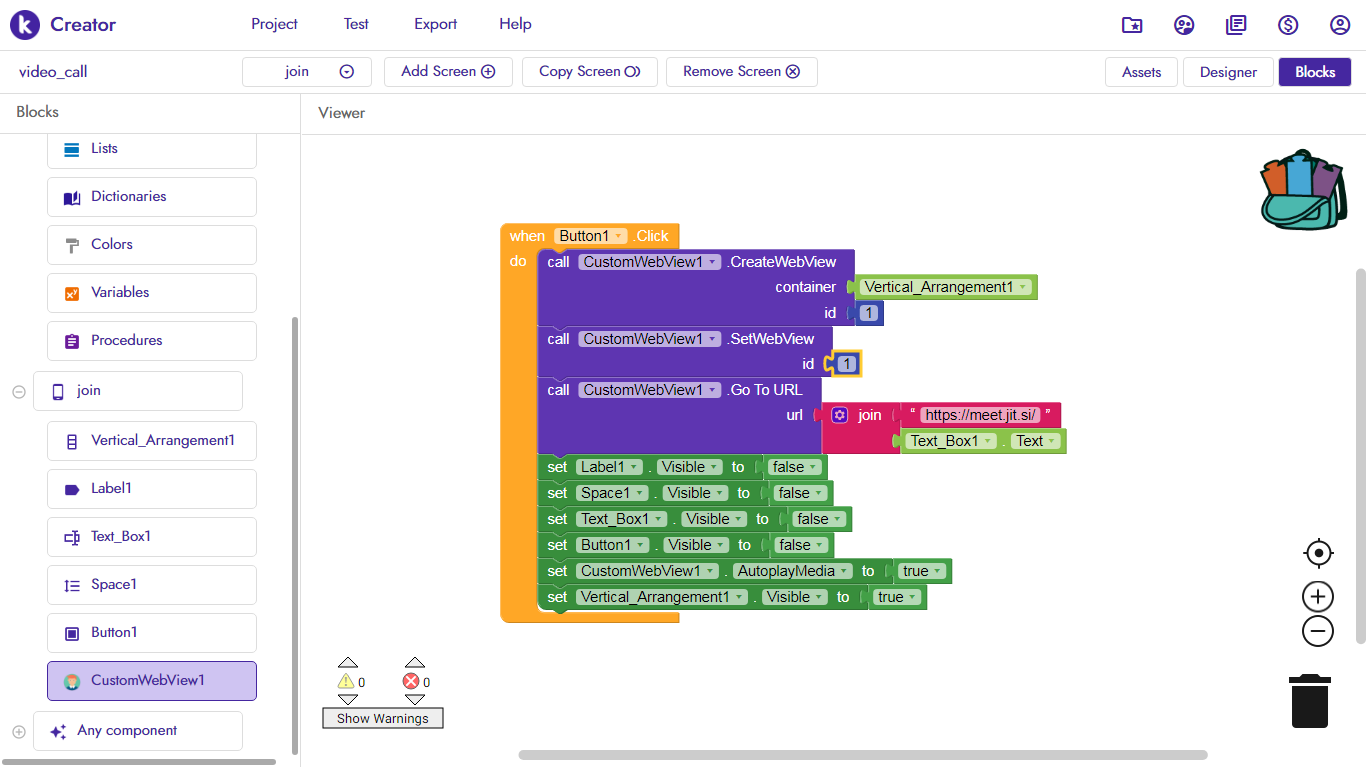Image resolution: width=1366 pixels, height=768 pixels.
Task: Center the workspace with the crosshair icon
Action: coord(1318,553)
